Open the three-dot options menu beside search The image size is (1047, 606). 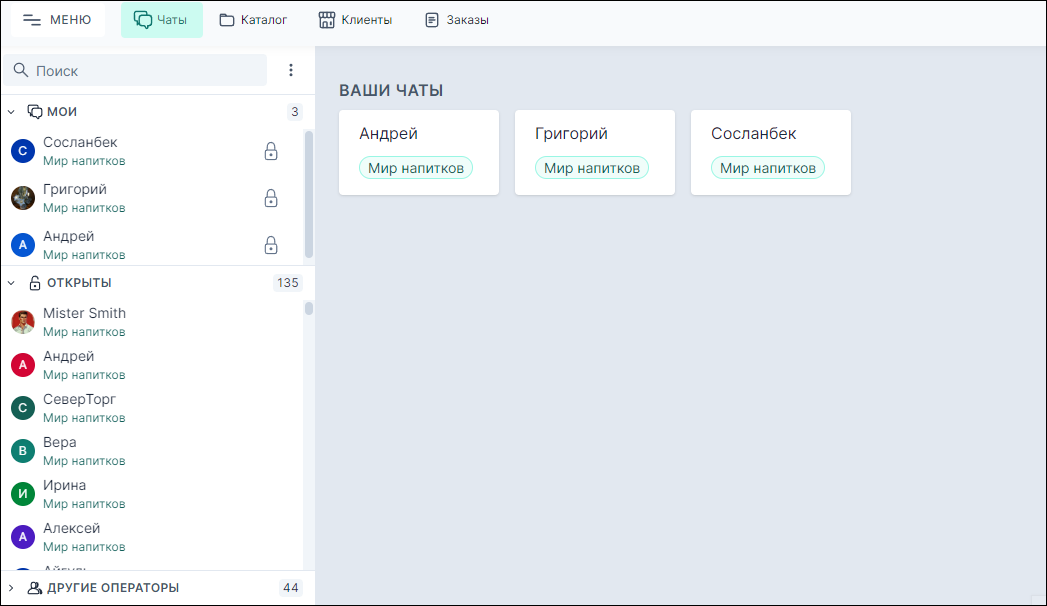[291, 70]
